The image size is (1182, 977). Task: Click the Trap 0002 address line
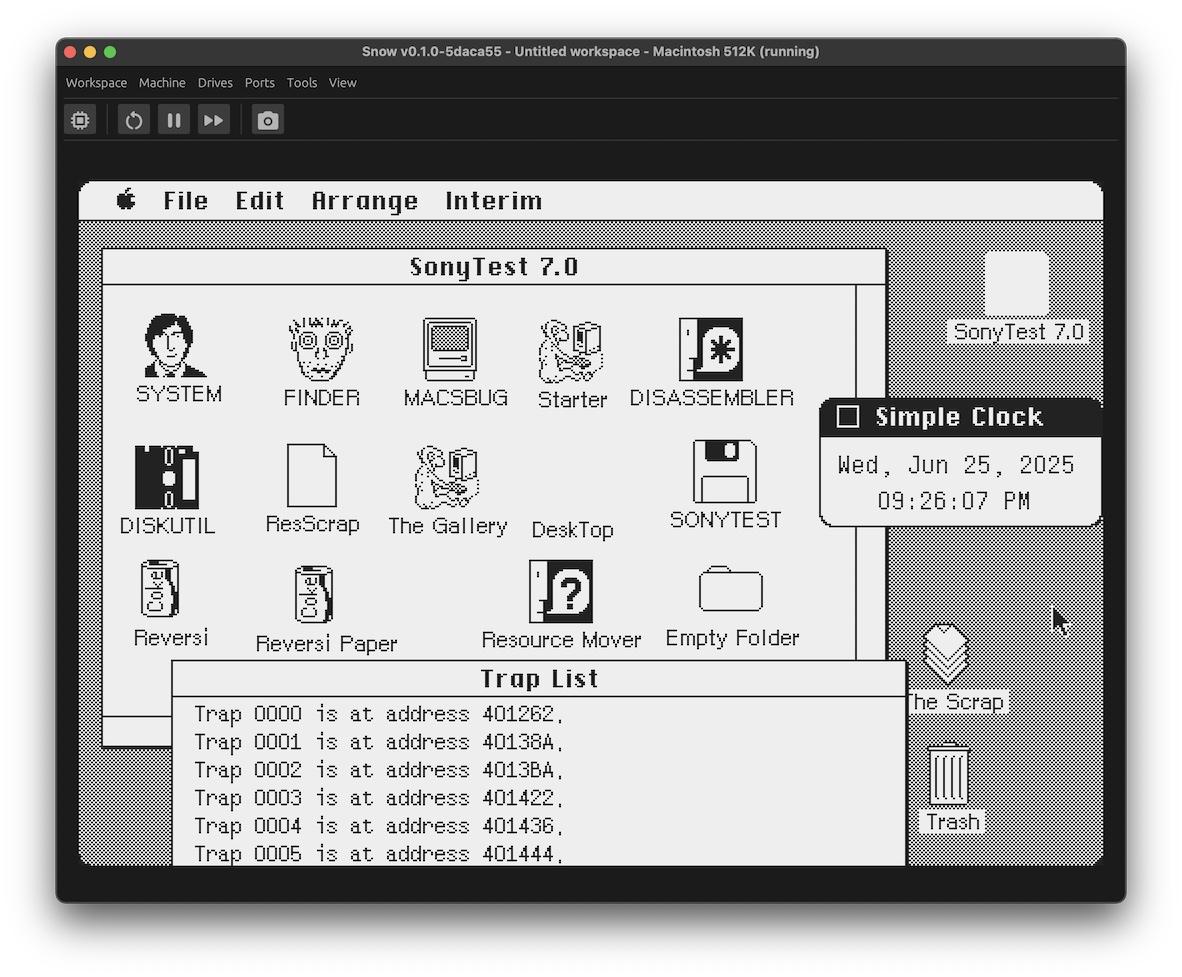tap(378, 770)
